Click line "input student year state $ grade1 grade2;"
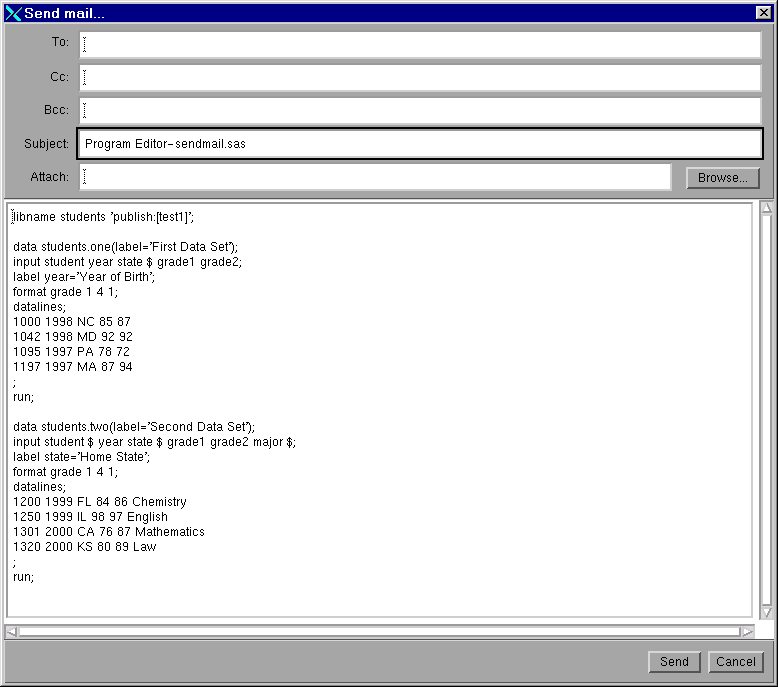 [128, 262]
